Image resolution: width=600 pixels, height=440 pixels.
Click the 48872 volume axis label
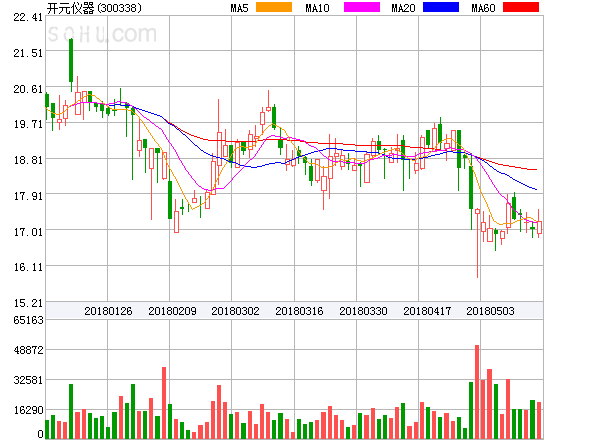[29, 350]
